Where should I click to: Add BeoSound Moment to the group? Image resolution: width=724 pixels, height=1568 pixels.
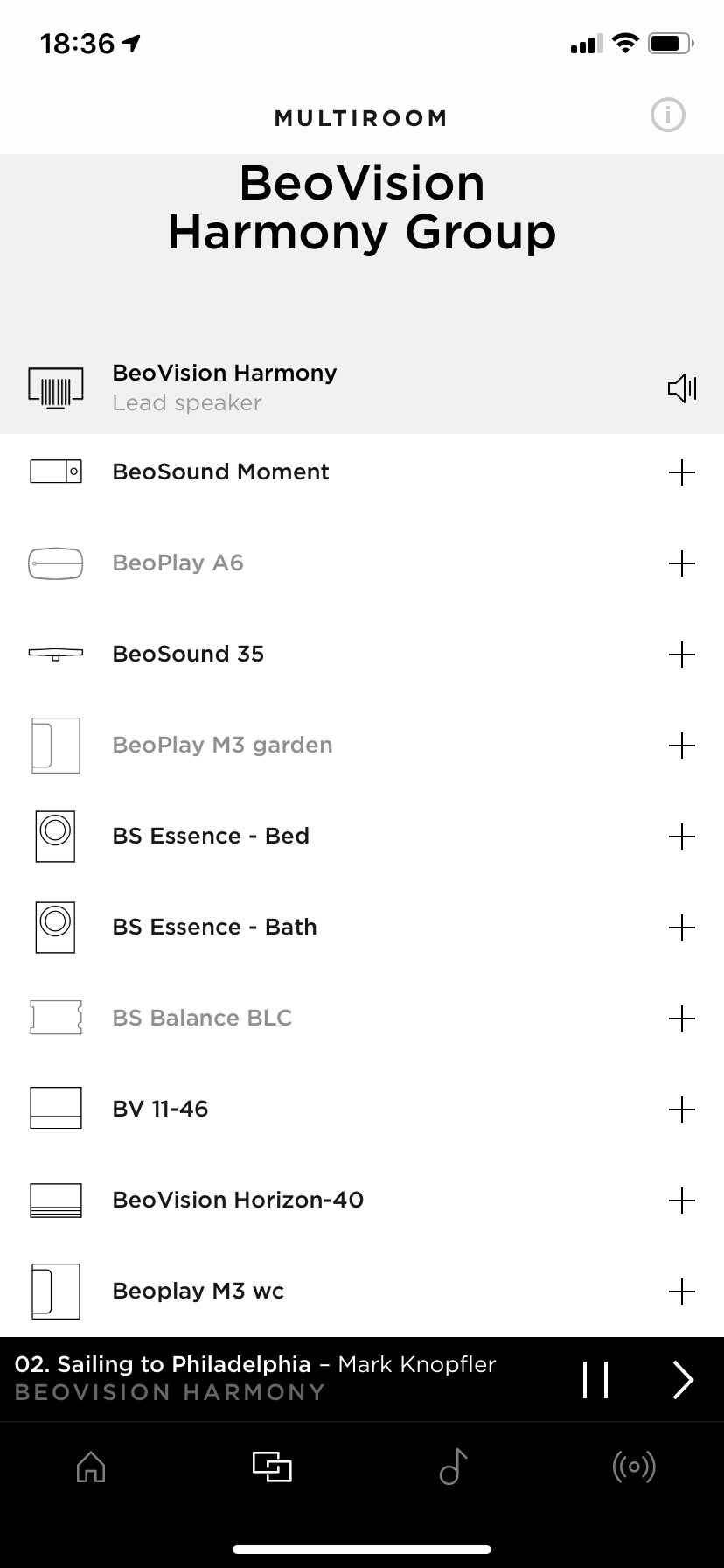pyautogui.click(x=682, y=472)
